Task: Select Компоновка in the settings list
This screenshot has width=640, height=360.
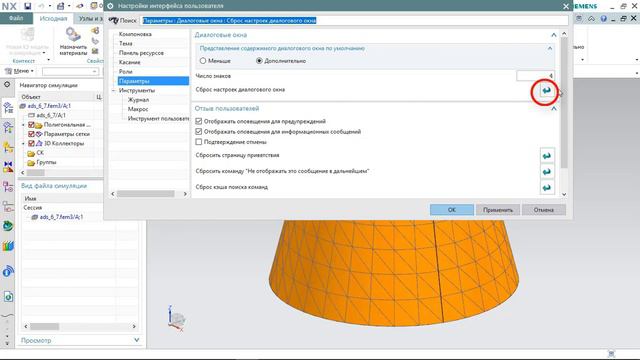Action: pyautogui.click(x=136, y=34)
